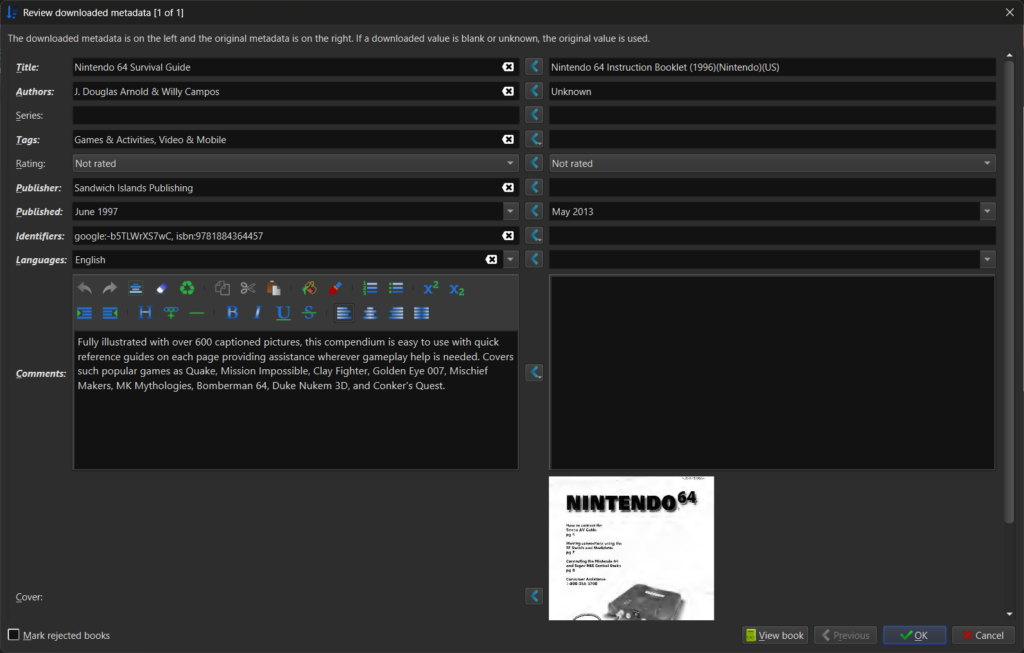This screenshot has width=1024, height=653.
Task: Decrease indentation in comments
Action: tap(110, 313)
